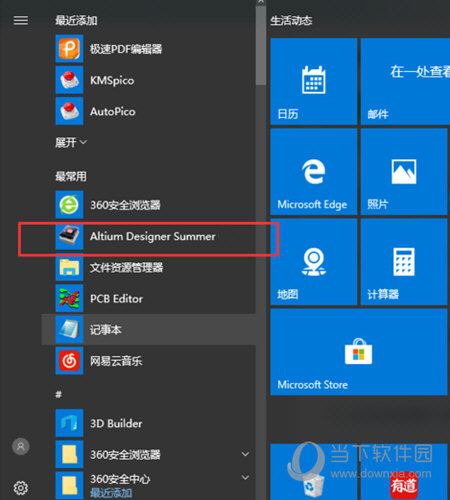Launch PCB Editor via its icon

[x=69, y=298]
